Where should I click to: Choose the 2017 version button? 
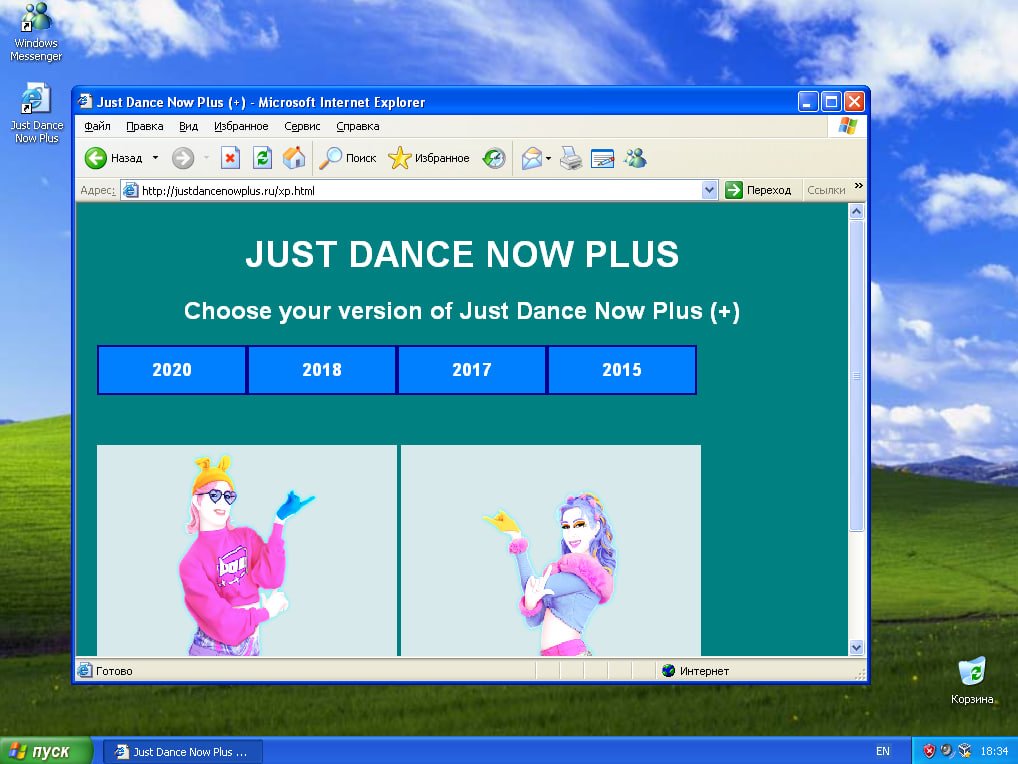pyautogui.click(x=472, y=370)
